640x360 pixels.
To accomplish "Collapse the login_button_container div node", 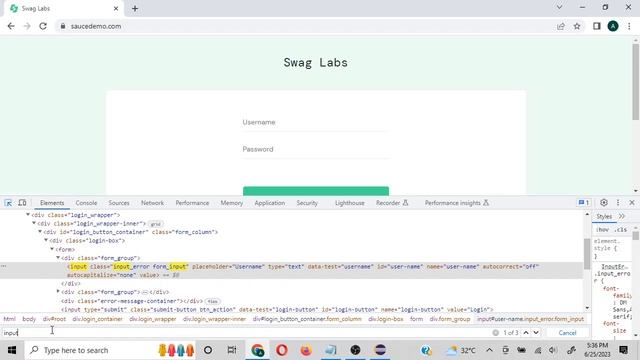I will (40, 232).
